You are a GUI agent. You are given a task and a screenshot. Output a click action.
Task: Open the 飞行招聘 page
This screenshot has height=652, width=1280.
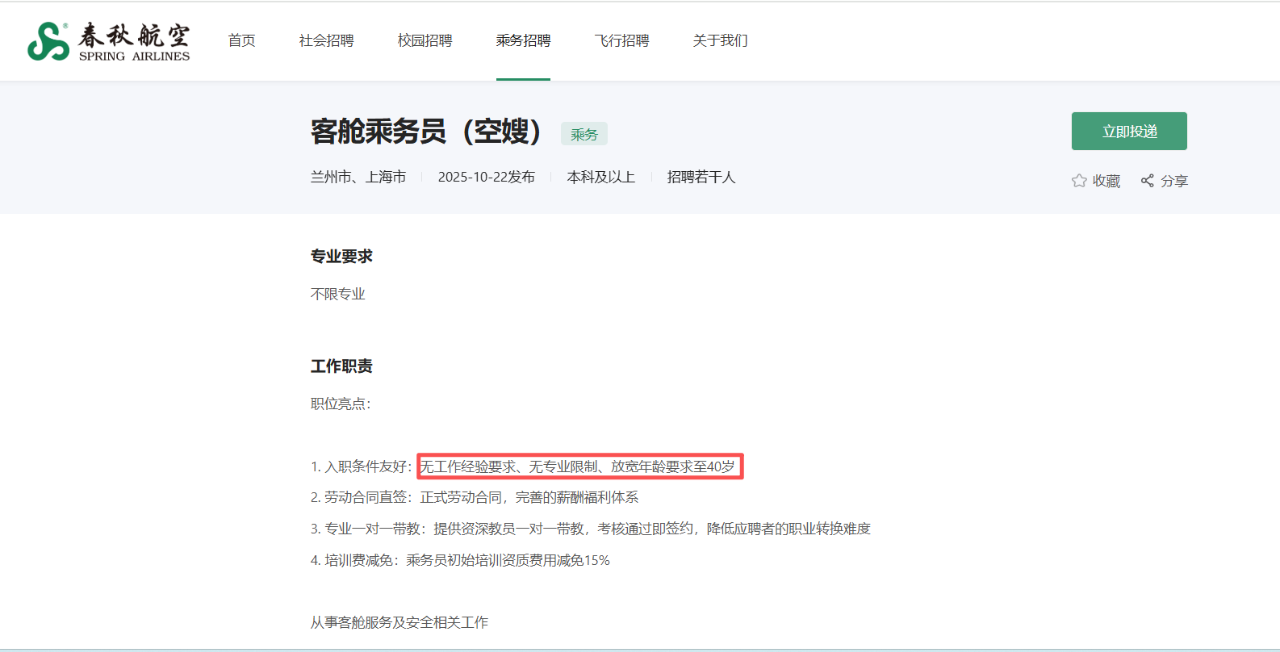tap(622, 40)
